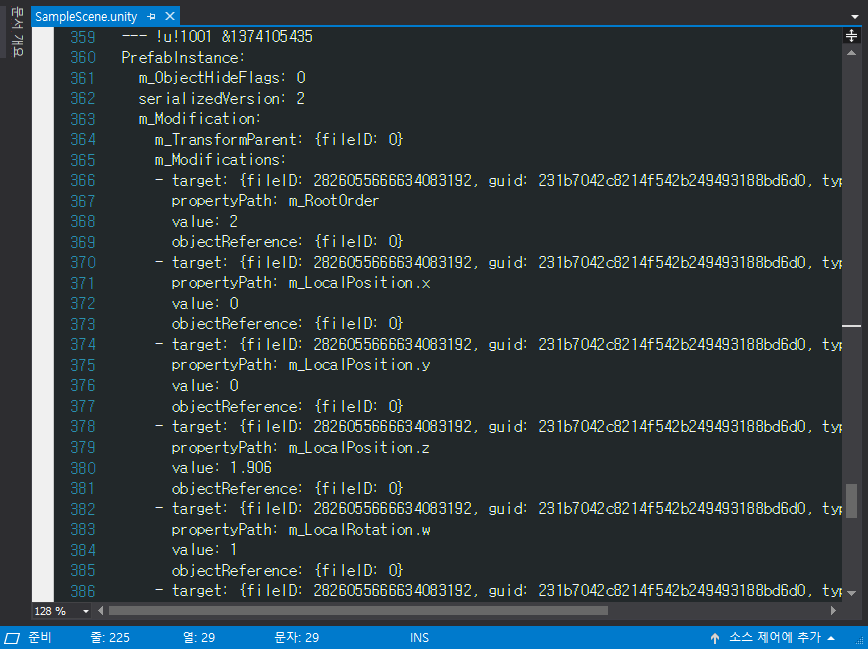Toggle the INS insert mode indicator
This screenshot has width=868, height=649.
point(419,638)
